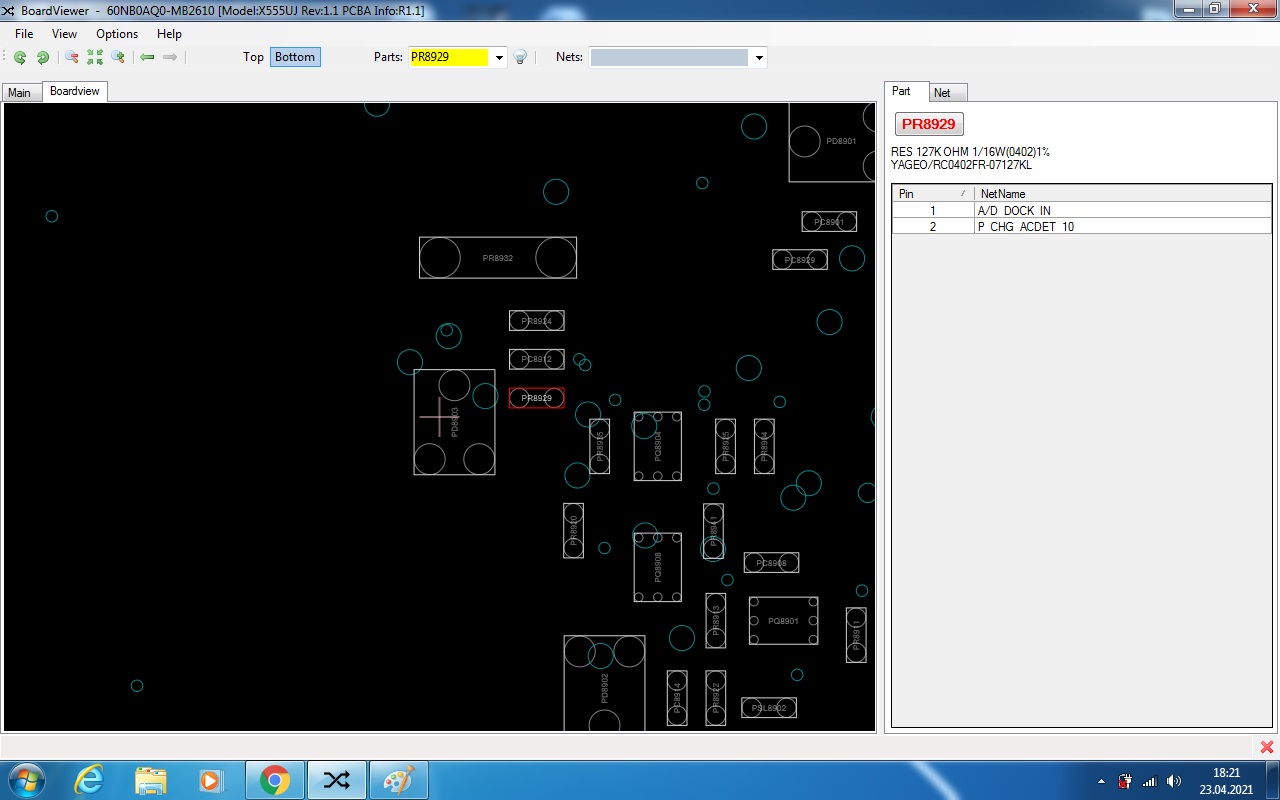
Task: Switch board view to Top side
Action: (x=253, y=57)
